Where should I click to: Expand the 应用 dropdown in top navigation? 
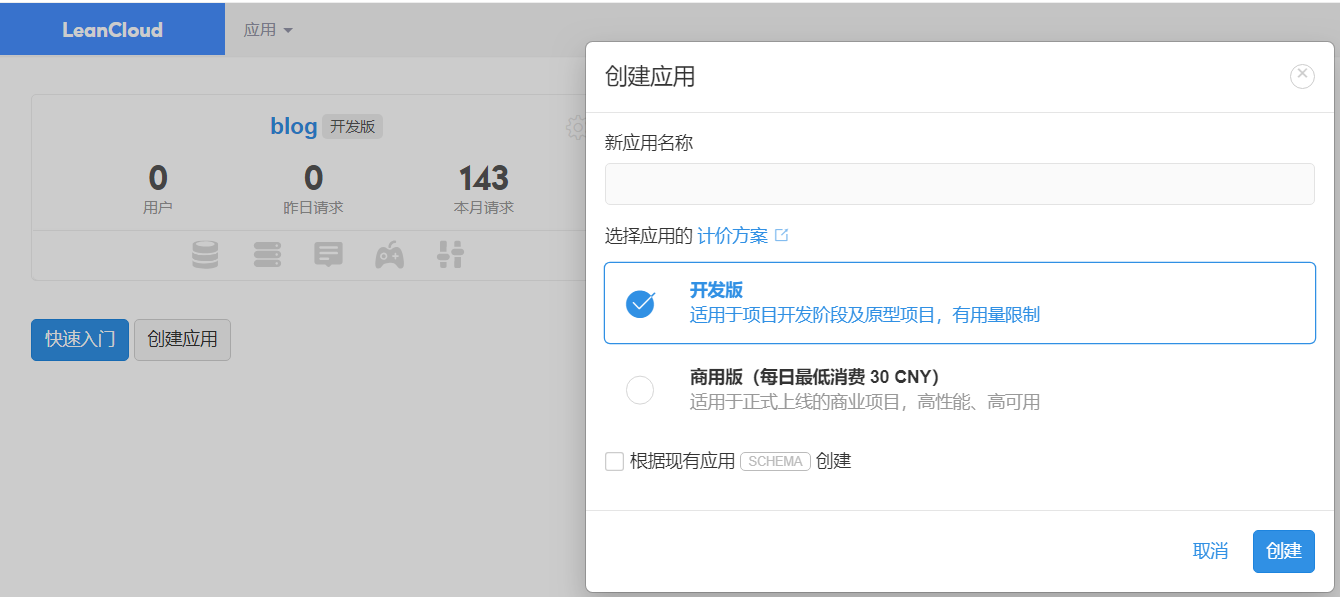(x=268, y=30)
